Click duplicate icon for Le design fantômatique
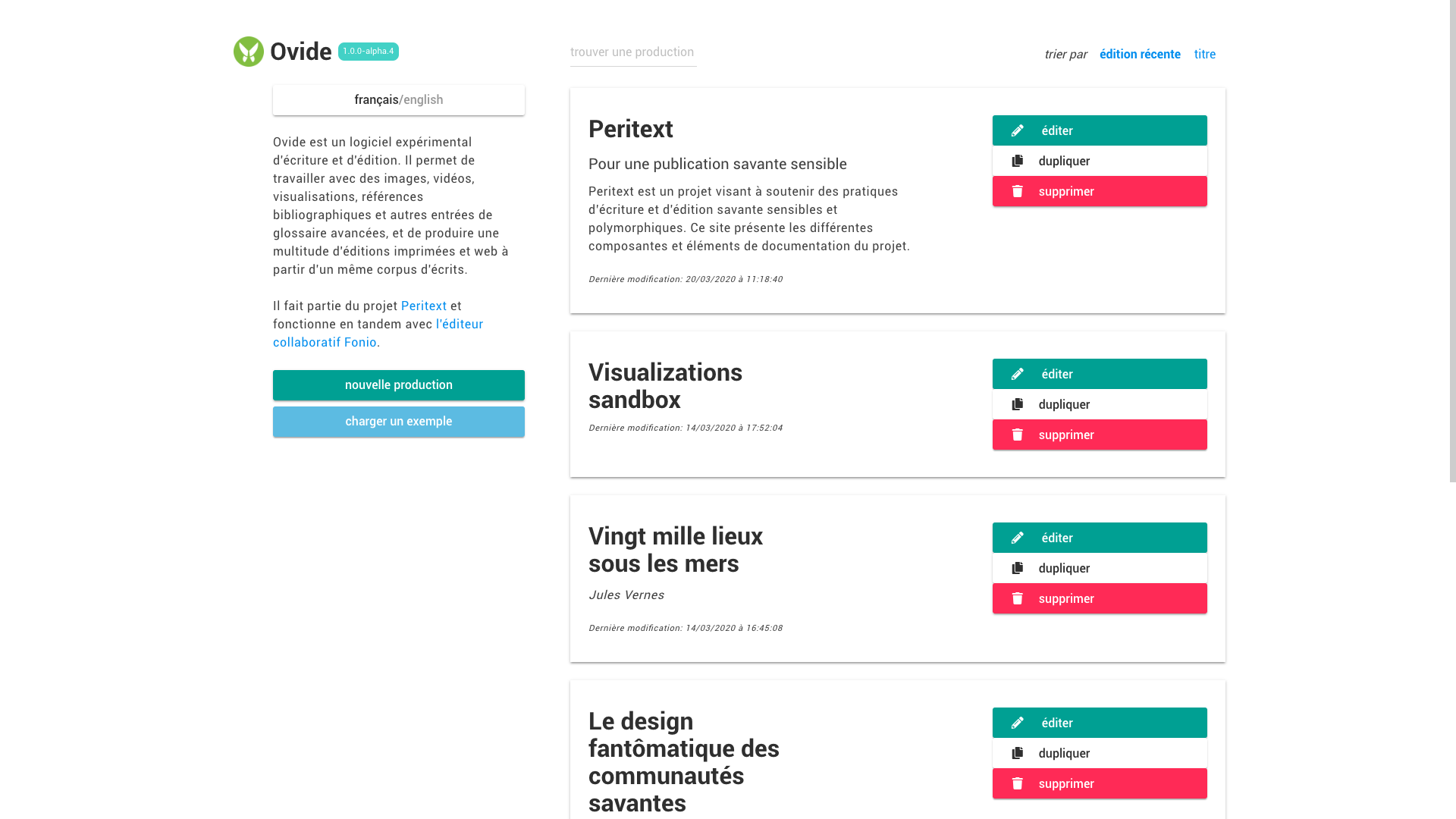This screenshot has height=819, width=1456. pyautogui.click(x=1018, y=753)
